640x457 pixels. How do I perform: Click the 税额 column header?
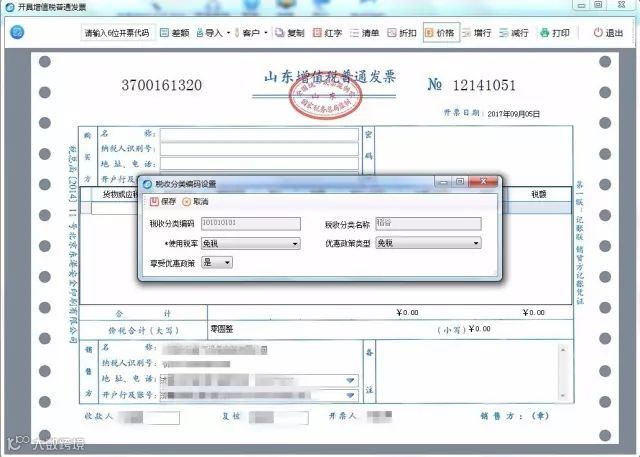click(x=538, y=194)
